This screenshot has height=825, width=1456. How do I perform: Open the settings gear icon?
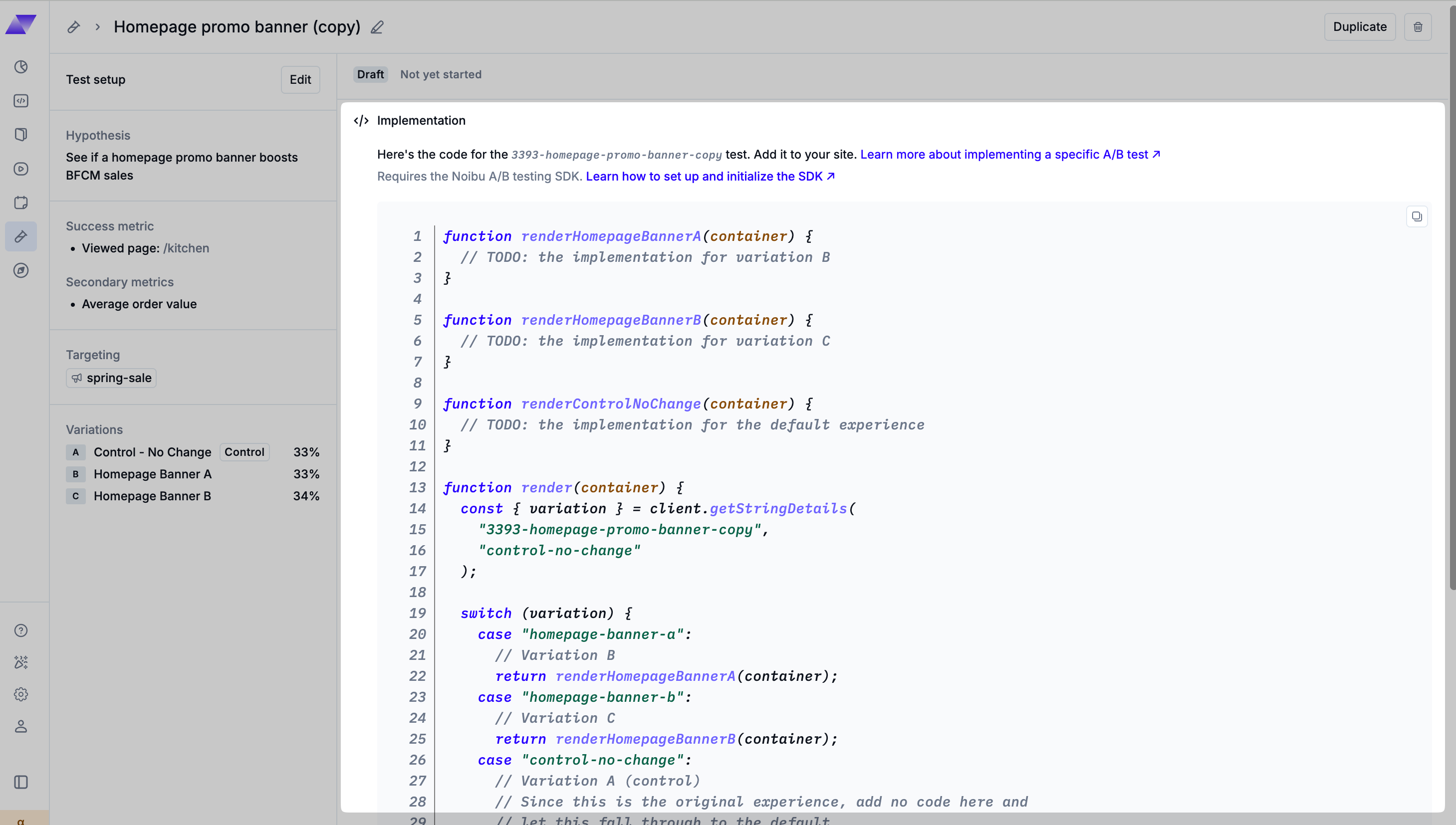(x=21, y=694)
